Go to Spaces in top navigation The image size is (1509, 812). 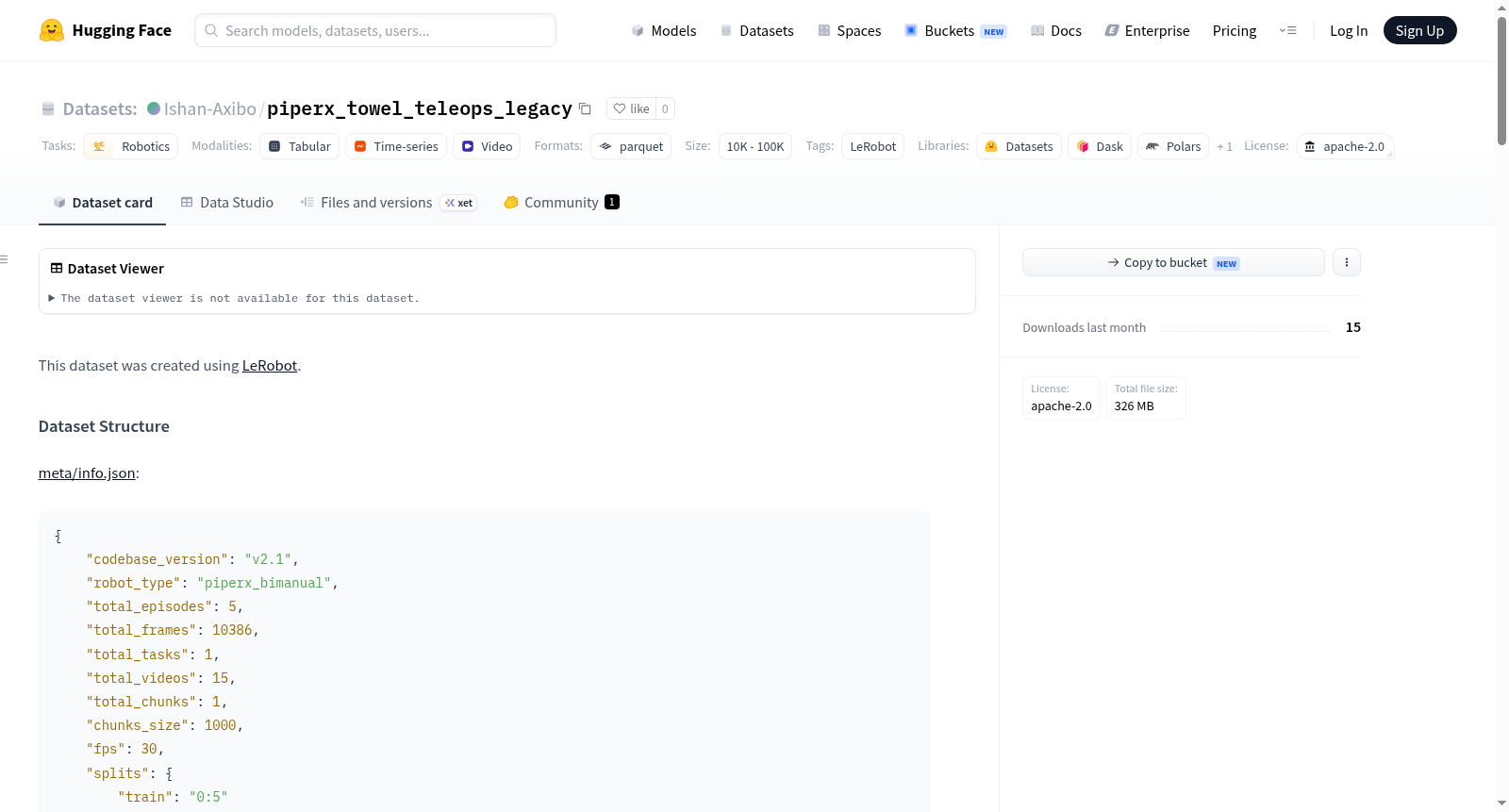pos(849,30)
